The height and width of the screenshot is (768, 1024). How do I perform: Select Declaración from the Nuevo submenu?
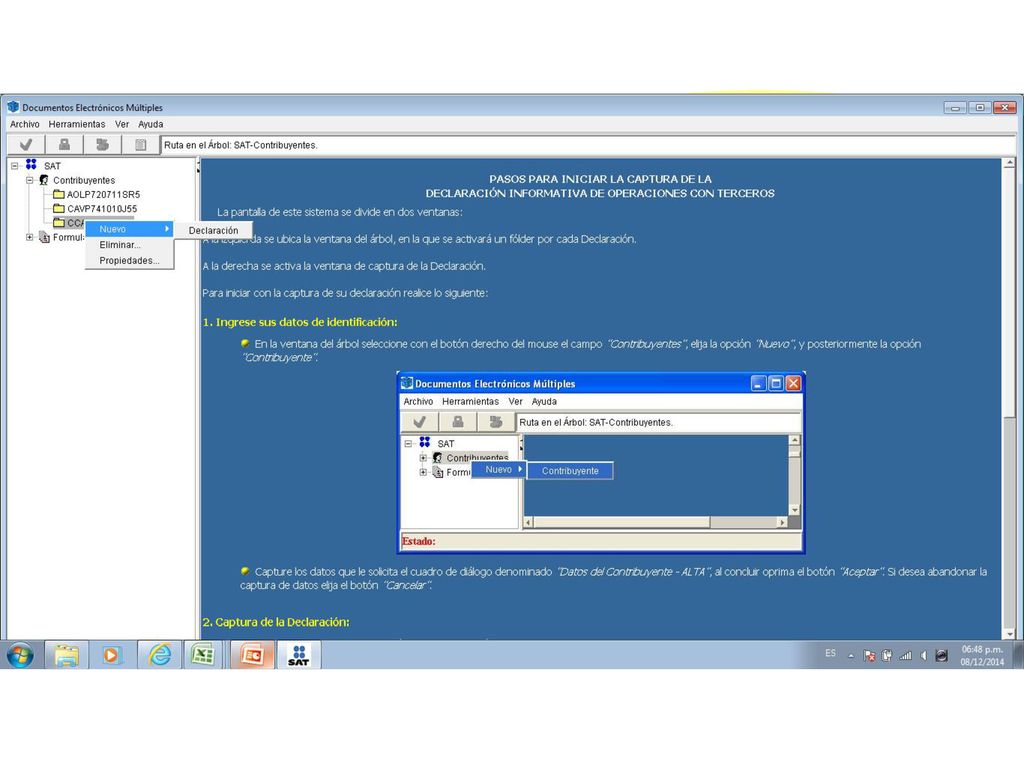214,231
